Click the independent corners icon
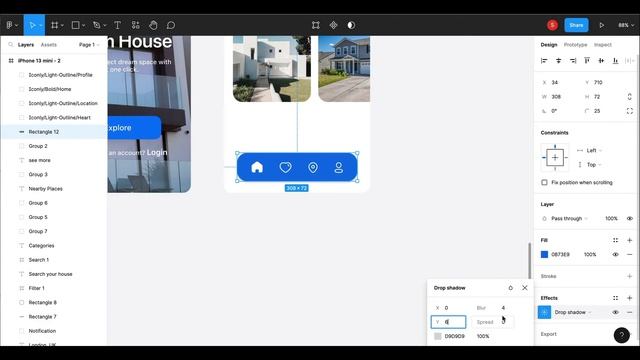The image size is (640, 360). coord(630,111)
